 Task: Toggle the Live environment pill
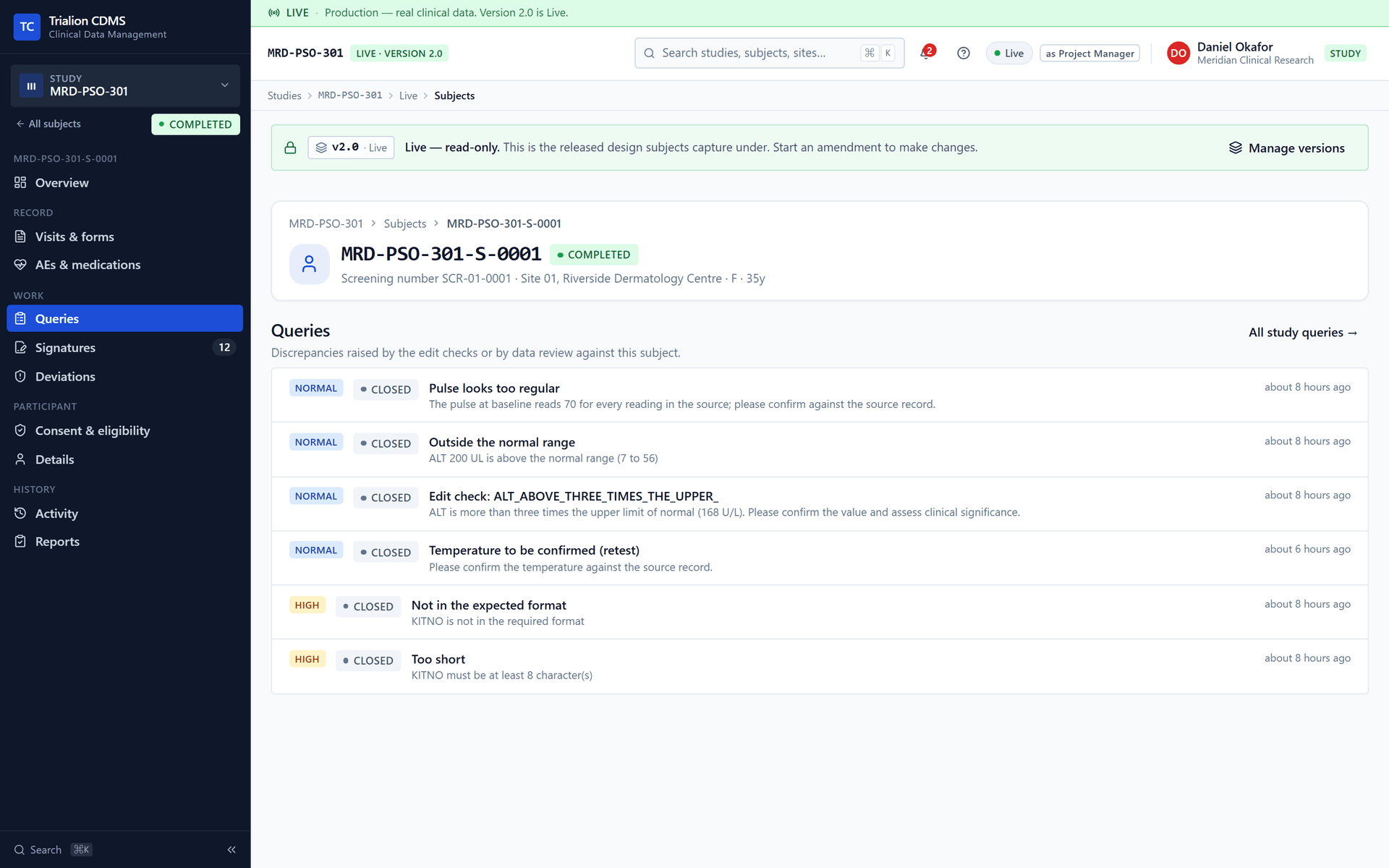1008,53
